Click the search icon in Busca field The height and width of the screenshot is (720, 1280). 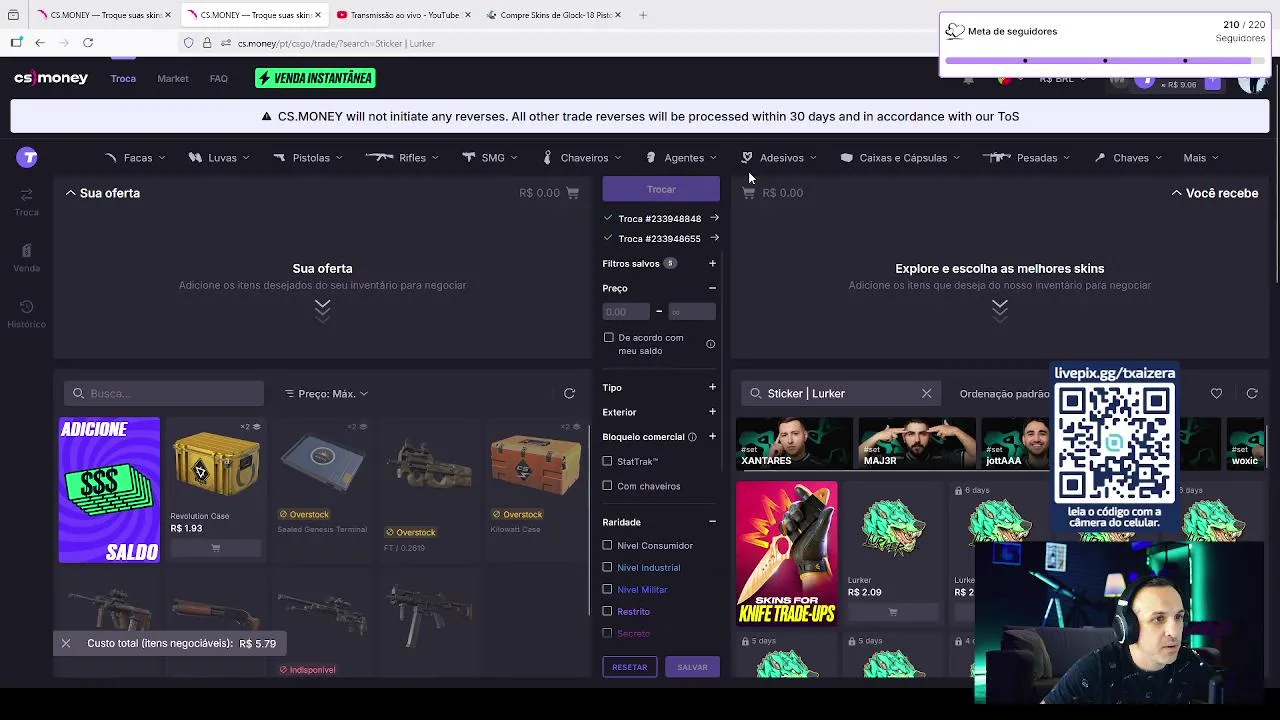[78, 394]
